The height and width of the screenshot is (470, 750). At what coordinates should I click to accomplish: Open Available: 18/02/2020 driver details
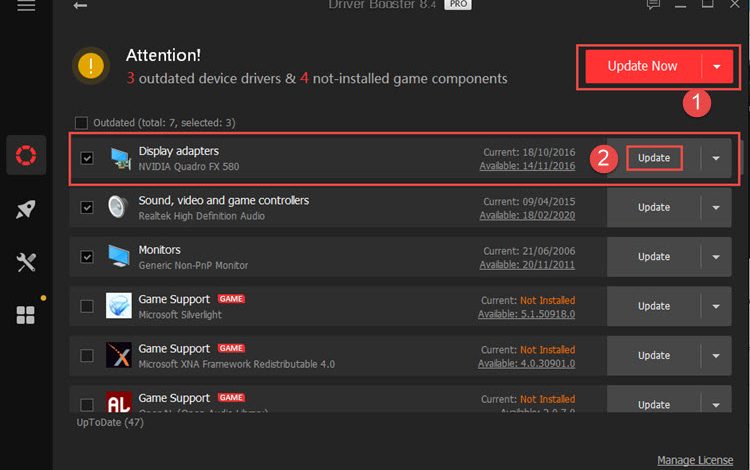coord(527,215)
